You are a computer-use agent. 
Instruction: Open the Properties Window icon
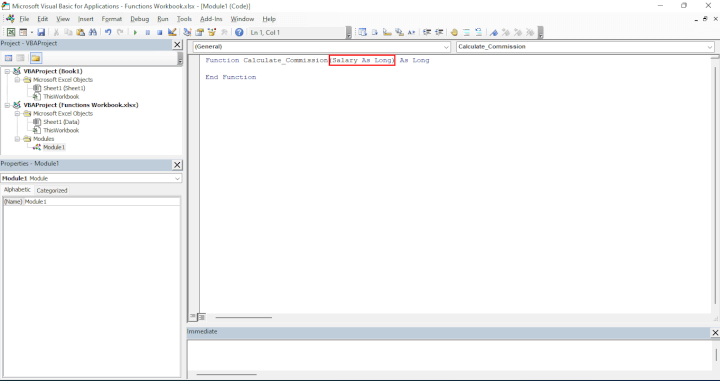(x=199, y=32)
